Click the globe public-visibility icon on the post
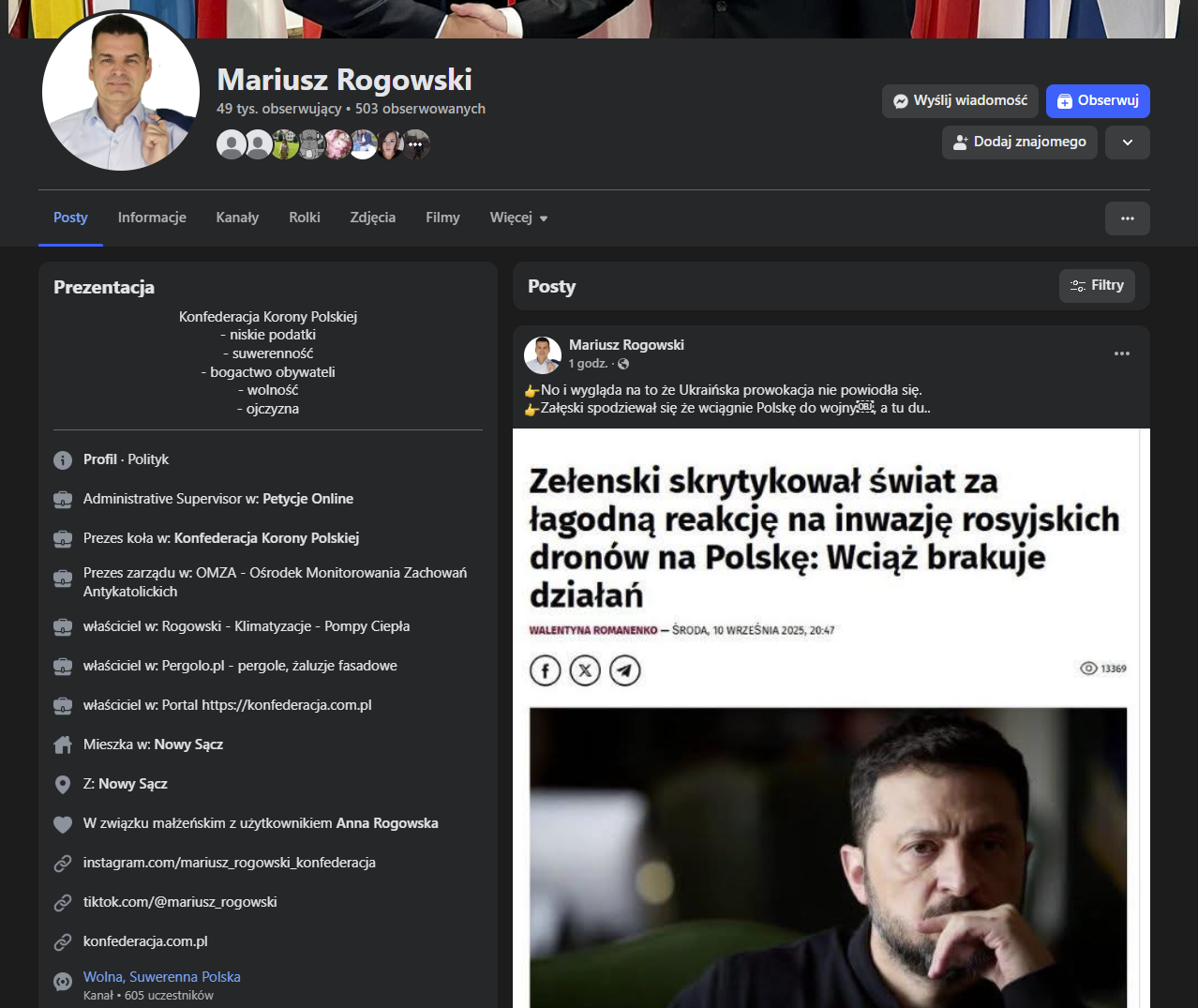Screen dimensions: 1198x1008 (623, 364)
